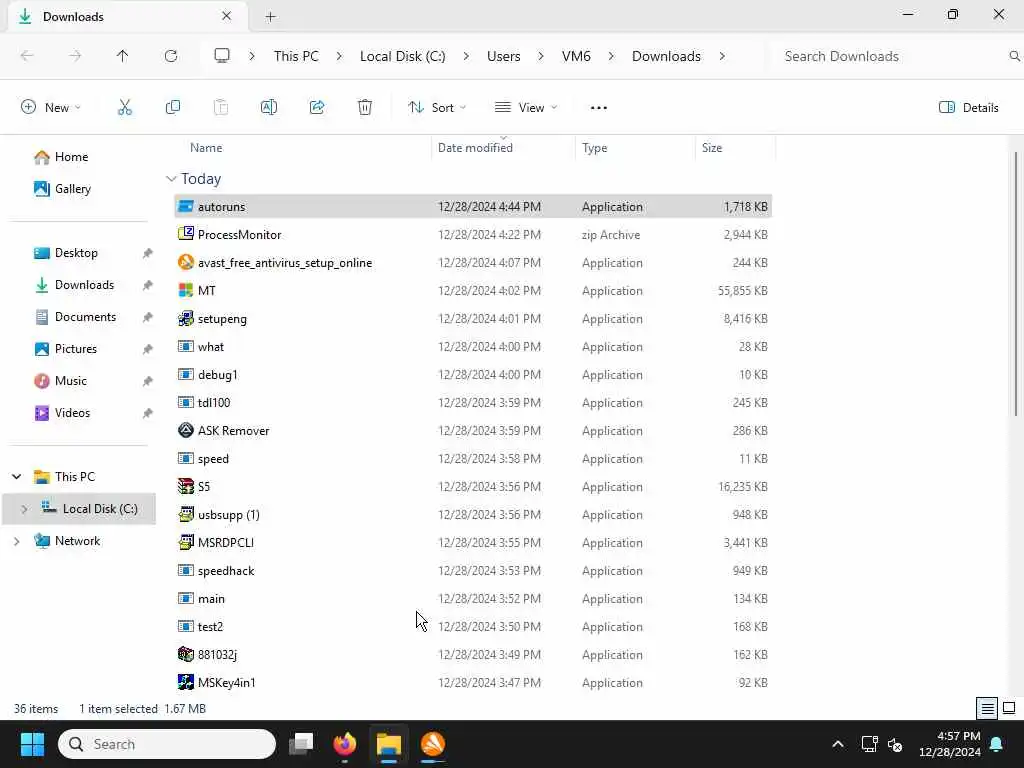The width and height of the screenshot is (1024, 768).
Task: Open Videos quick access folder
Action: tap(72, 413)
